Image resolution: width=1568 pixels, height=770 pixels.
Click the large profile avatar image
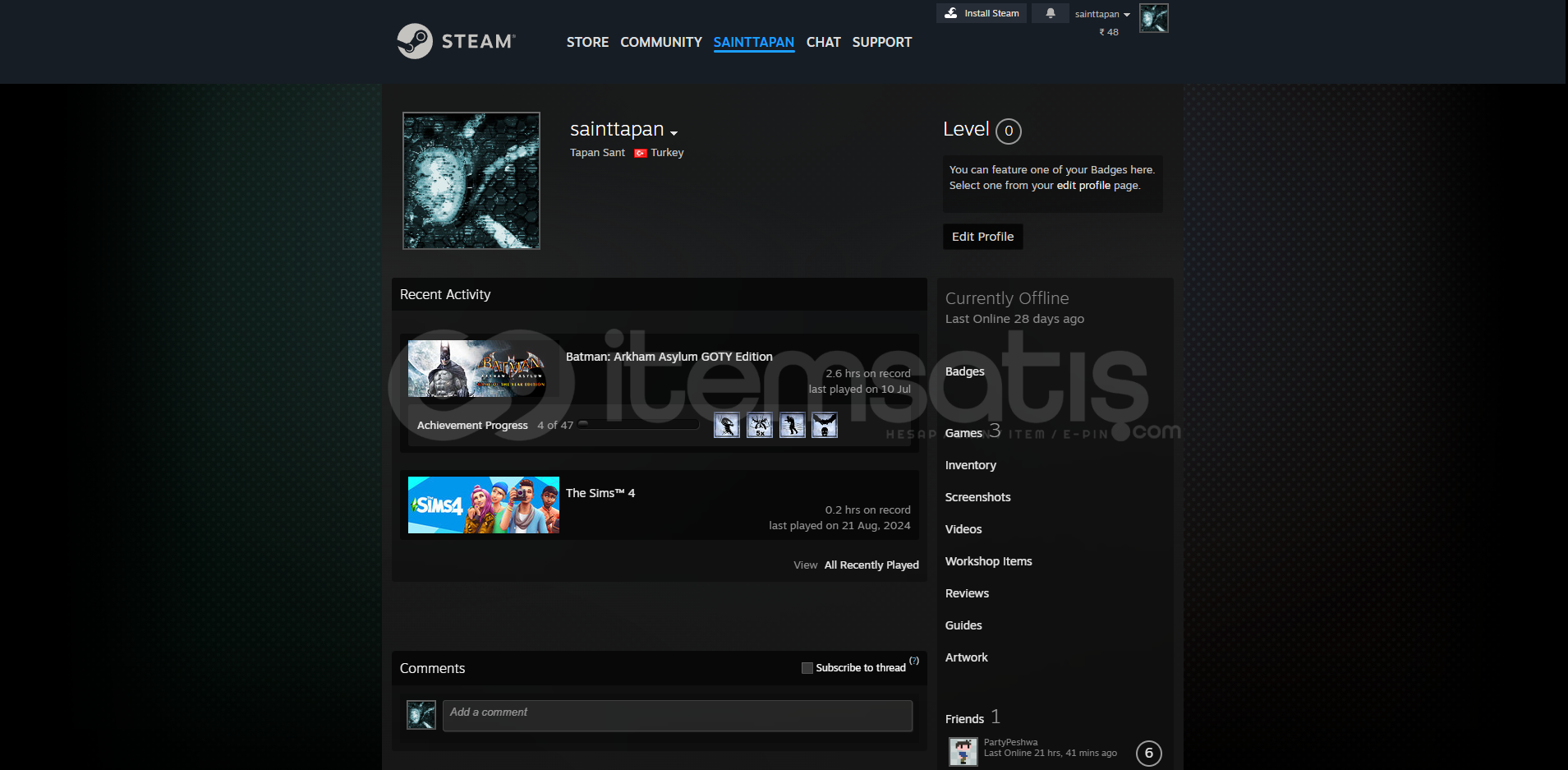[471, 181]
